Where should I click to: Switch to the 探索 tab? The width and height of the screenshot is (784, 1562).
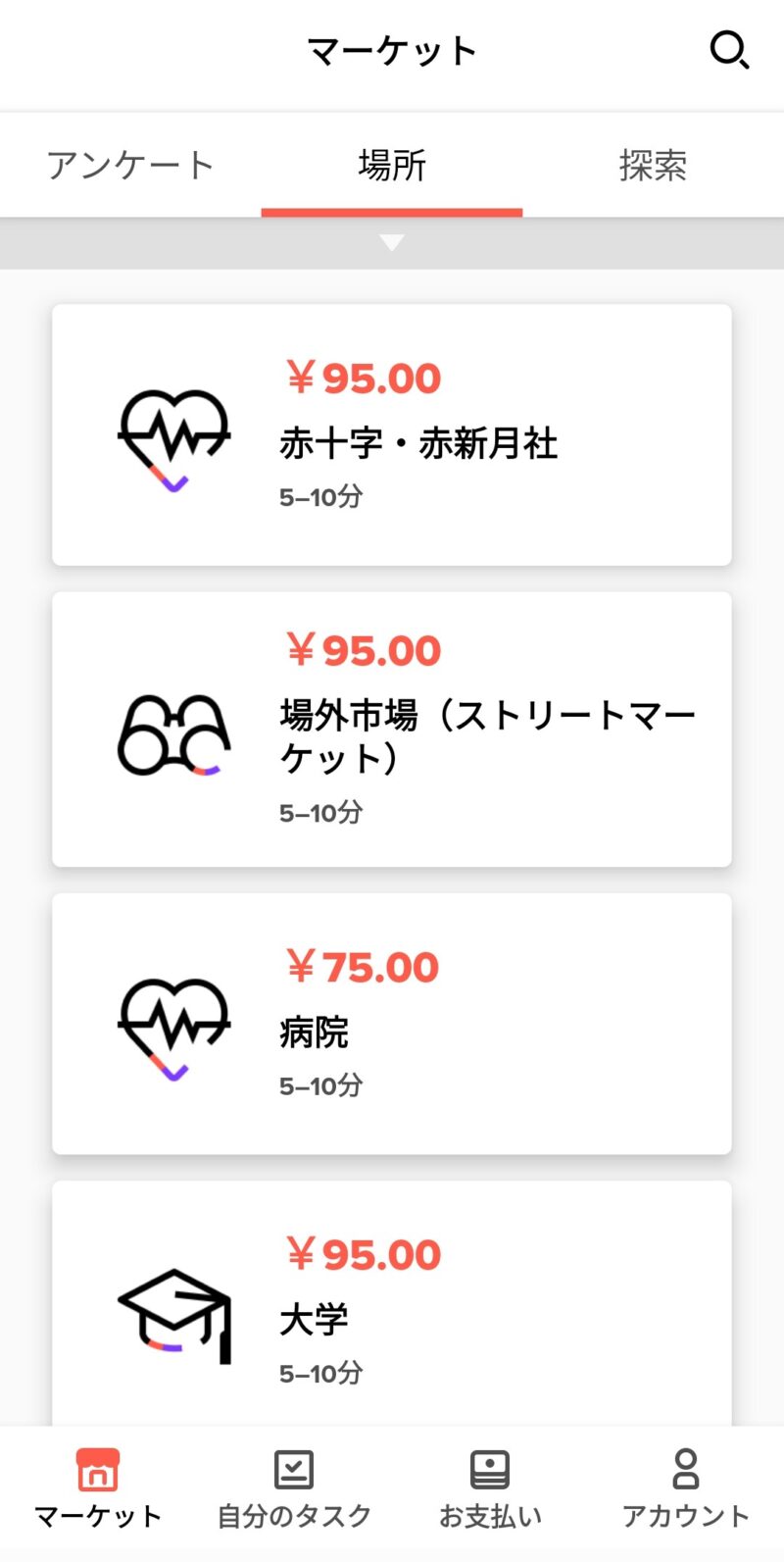(653, 165)
